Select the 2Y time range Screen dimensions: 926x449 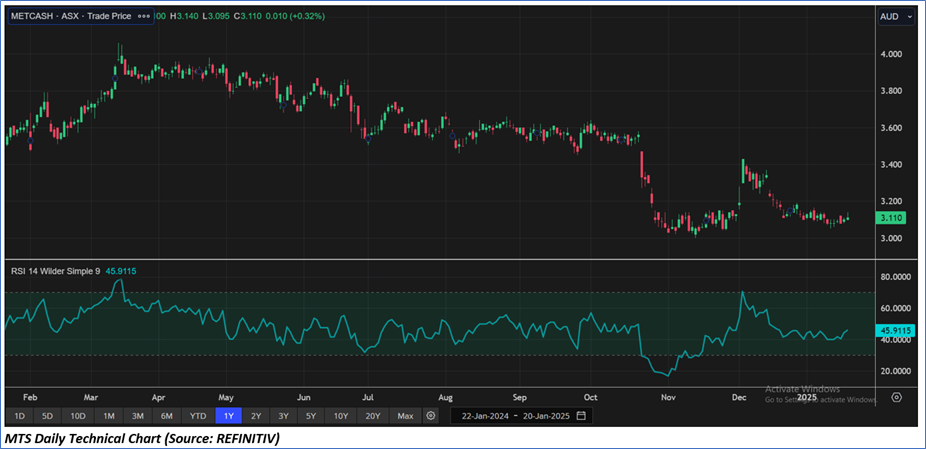256,416
